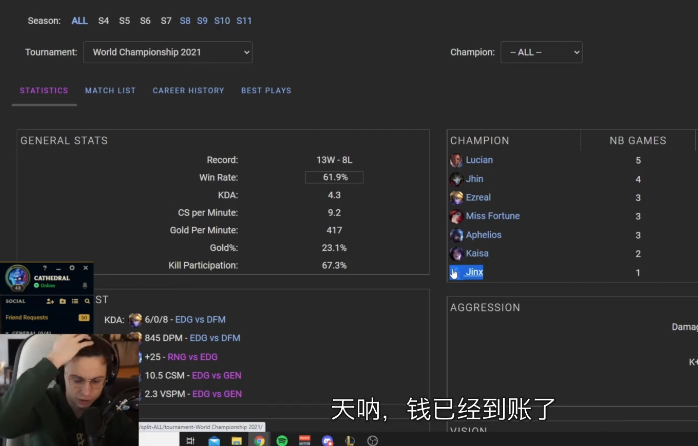Click the NB GAMES column header
Screen dimensions: 698x446
pyautogui.click(x=638, y=141)
